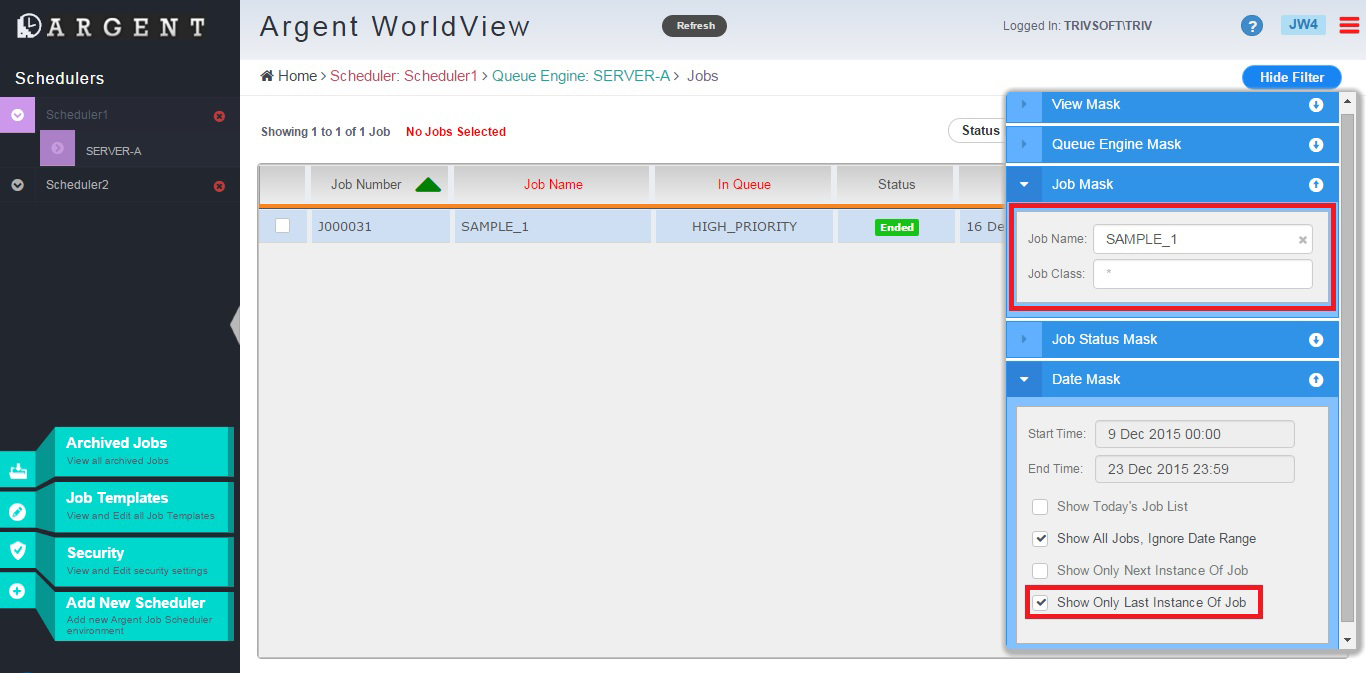The image size is (1366, 673).
Task: Click the Archived Jobs tray icon
Action: (x=17, y=471)
